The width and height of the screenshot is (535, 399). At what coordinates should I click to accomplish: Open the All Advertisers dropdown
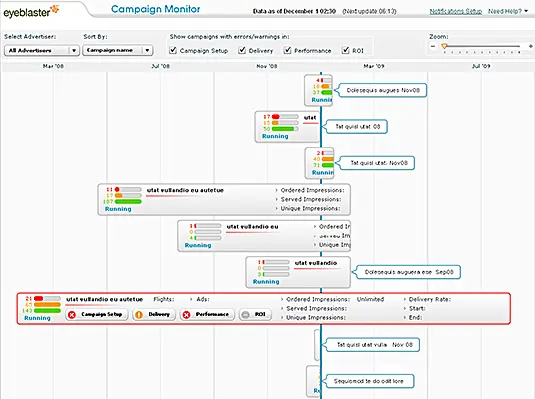coord(42,51)
